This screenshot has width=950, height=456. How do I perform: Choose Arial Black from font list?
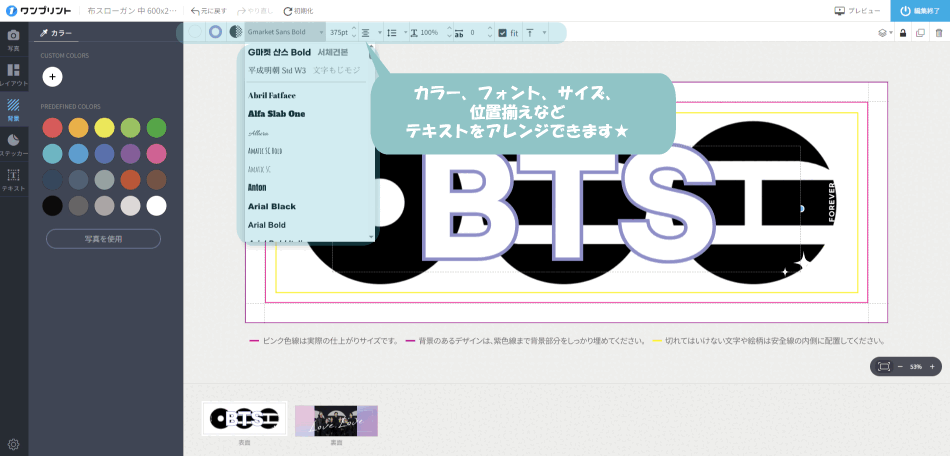(x=272, y=206)
